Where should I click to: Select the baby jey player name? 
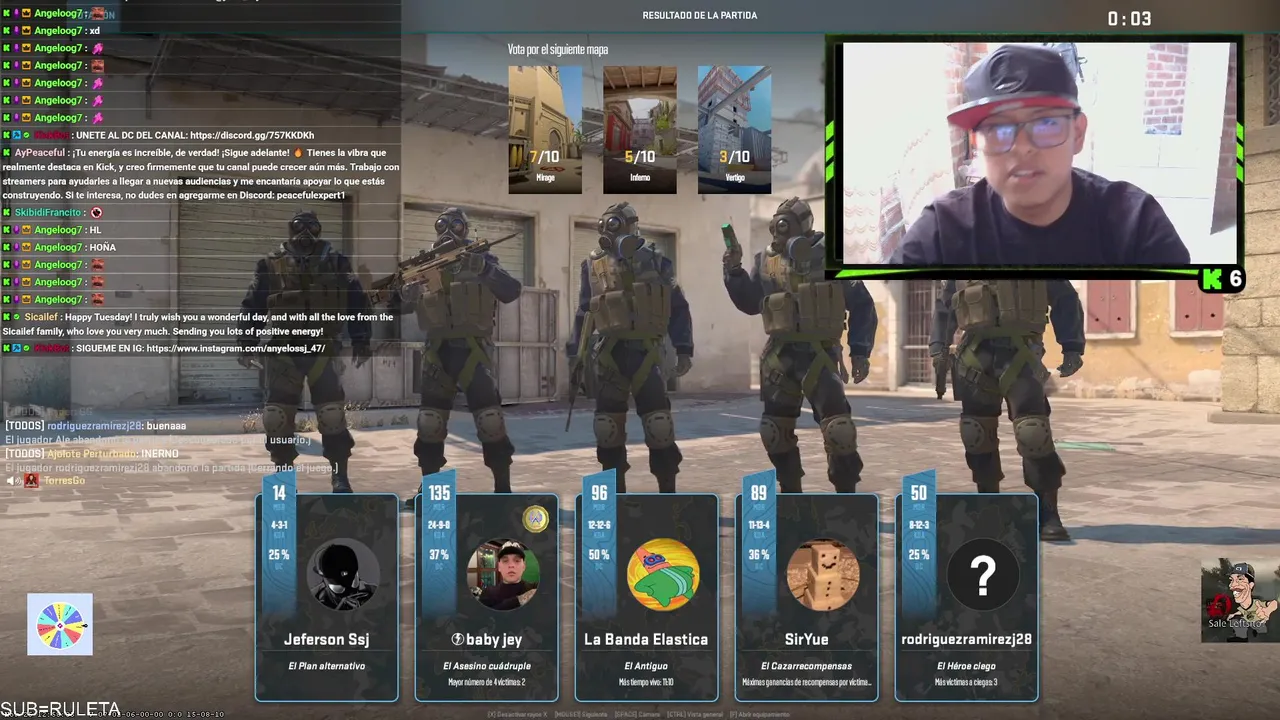tap(494, 639)
